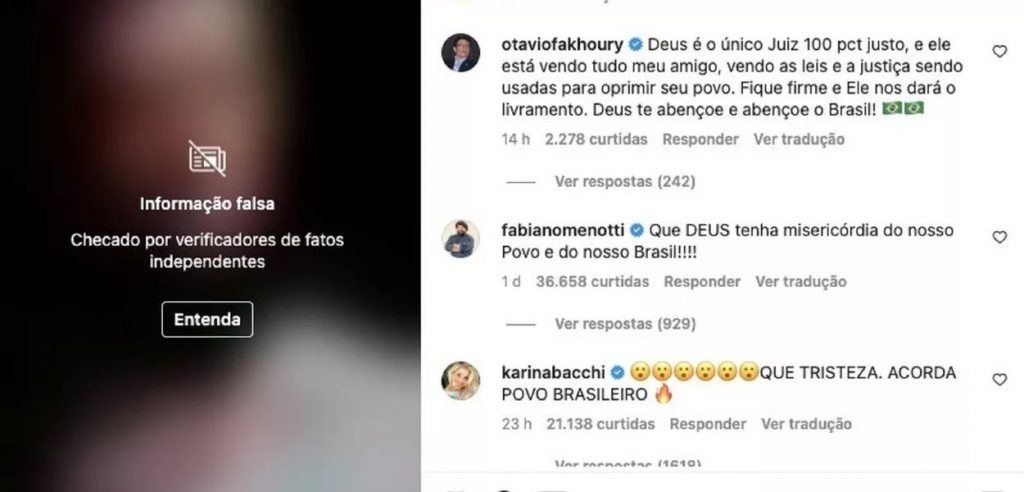View 36.658 curtidas likes list
This screenshot has height=492, width=1024.
(x=592, y=282)
